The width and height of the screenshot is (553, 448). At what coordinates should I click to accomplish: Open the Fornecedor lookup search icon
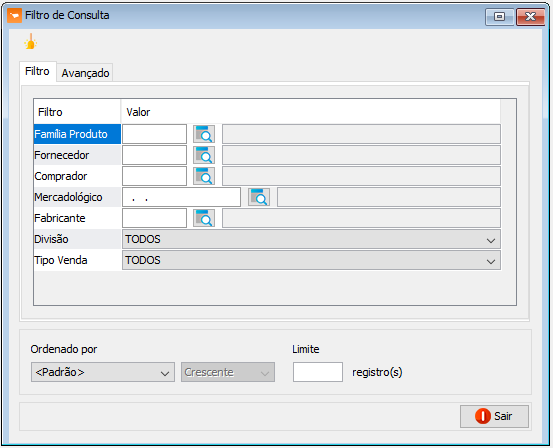204,155
